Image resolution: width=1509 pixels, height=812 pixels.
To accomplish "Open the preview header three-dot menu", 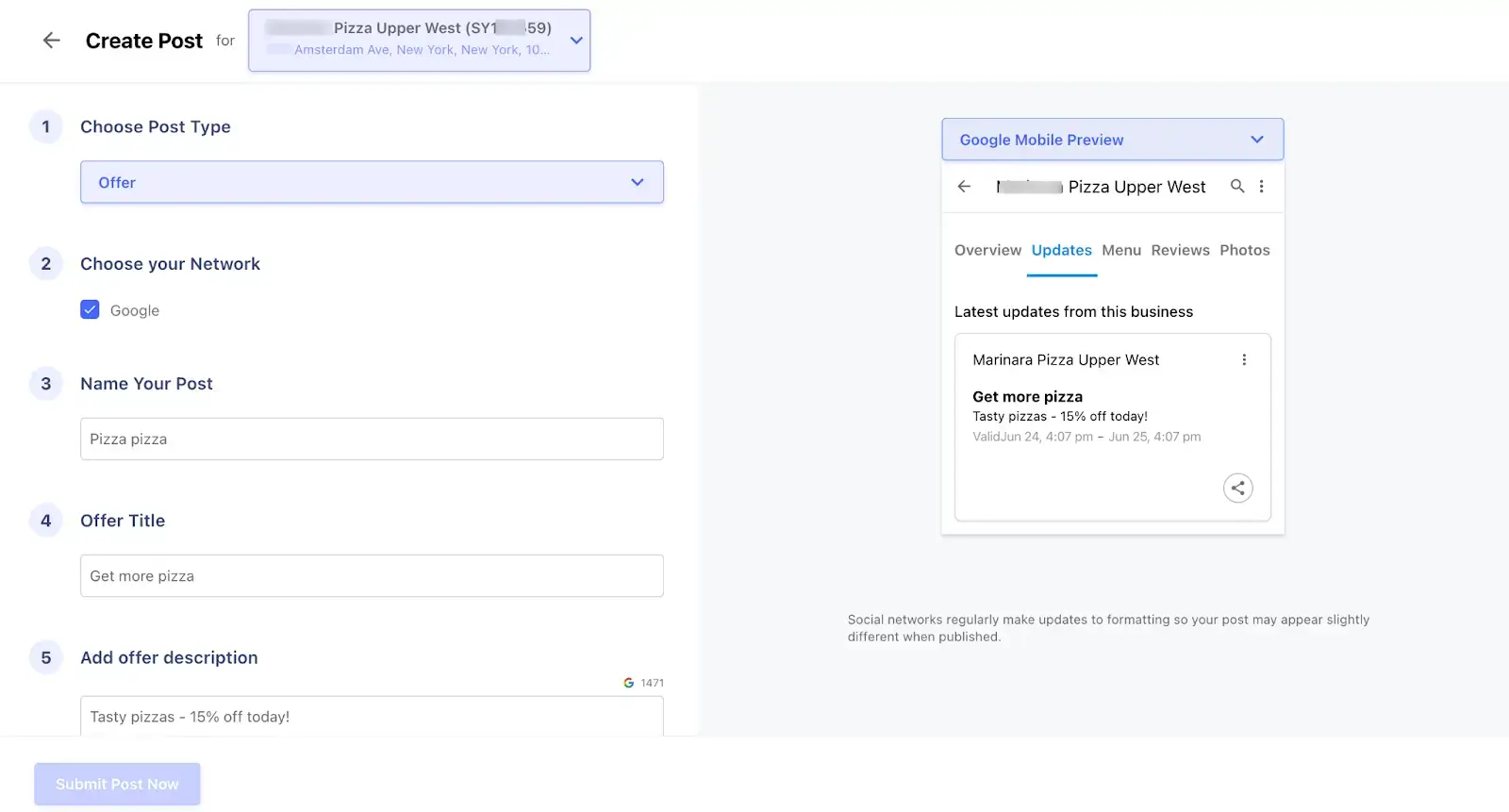I will coord(1262,186).
